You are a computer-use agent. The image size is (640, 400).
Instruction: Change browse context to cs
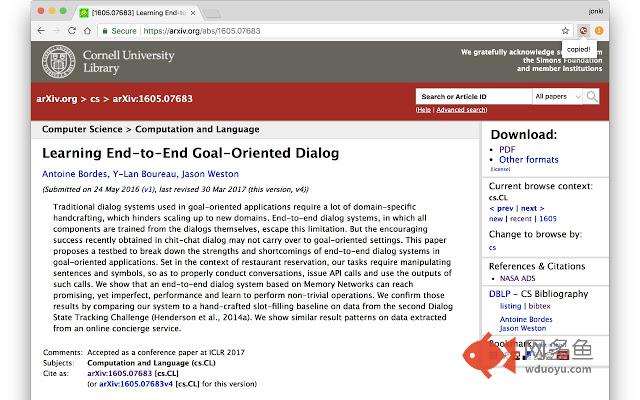(x=492, y=247)
